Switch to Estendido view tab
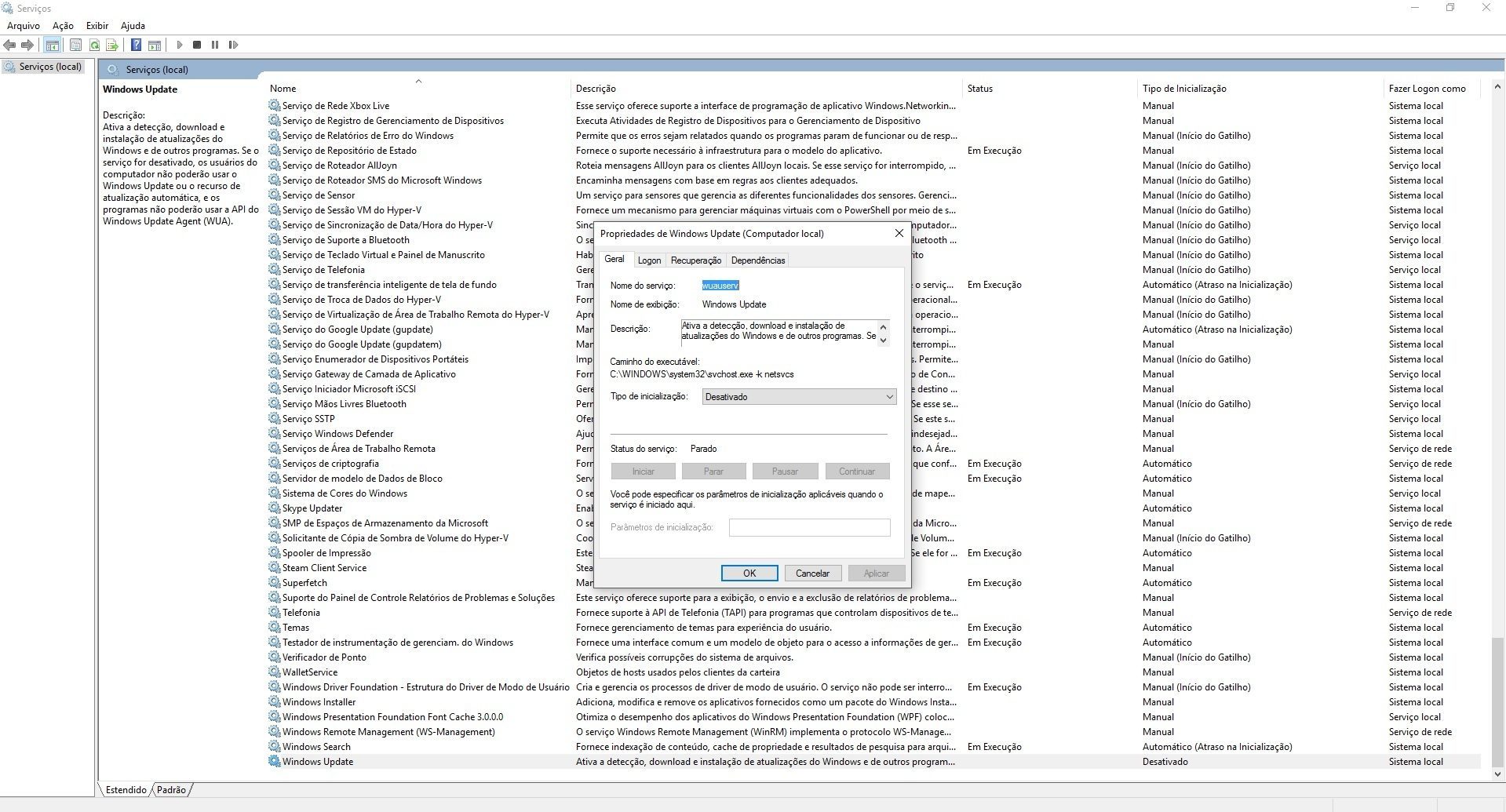1506x812 pixels. pos(126,790)
